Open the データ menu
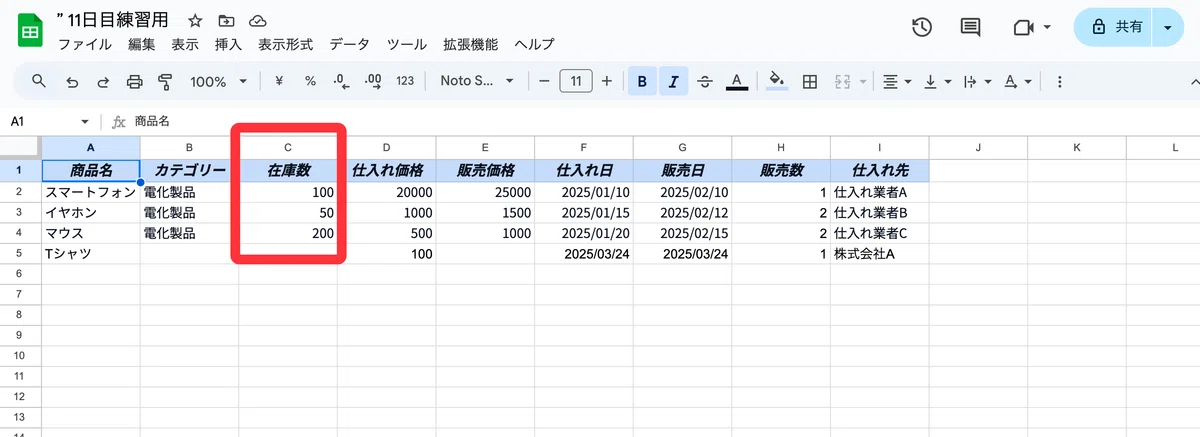This screenshot has width=1200, height=437. tap(349, 45)
